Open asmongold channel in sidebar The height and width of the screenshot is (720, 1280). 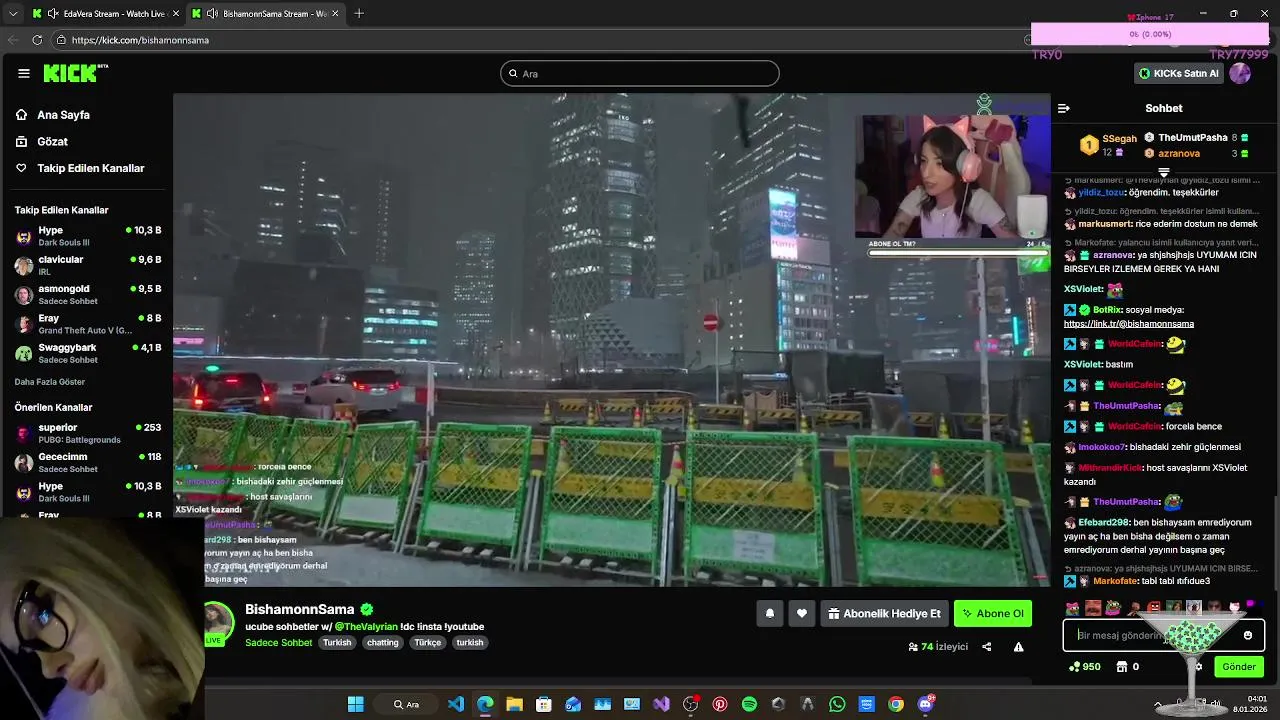pos(87,294)
